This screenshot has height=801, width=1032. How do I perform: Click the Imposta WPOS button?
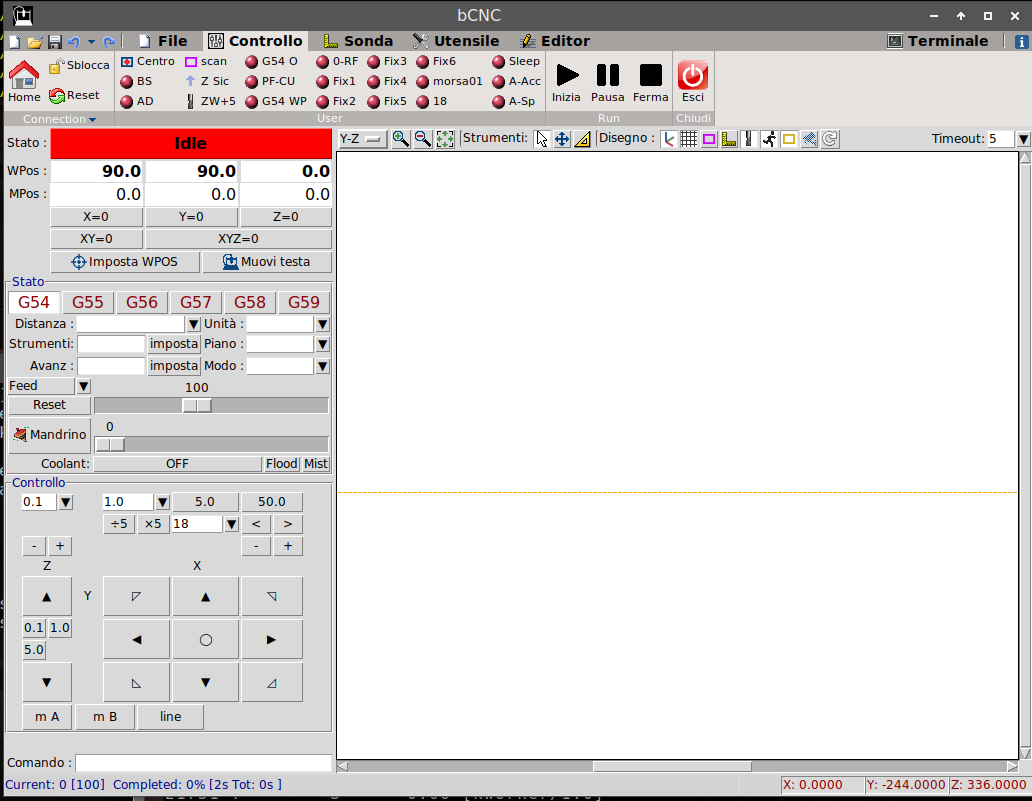(x=125, y=262)
